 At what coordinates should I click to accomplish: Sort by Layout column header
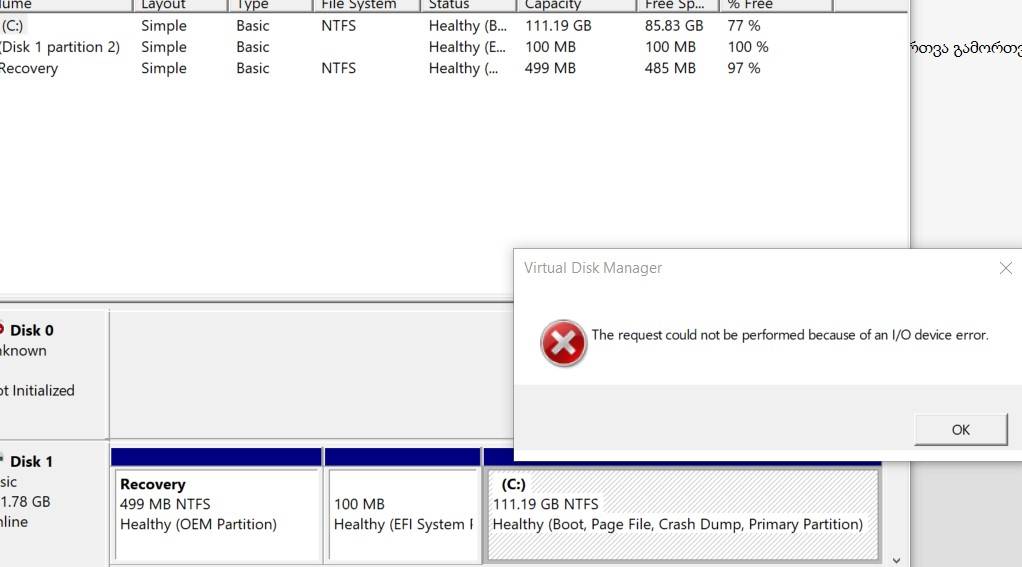pyautogui.click(x=180, y=5)
